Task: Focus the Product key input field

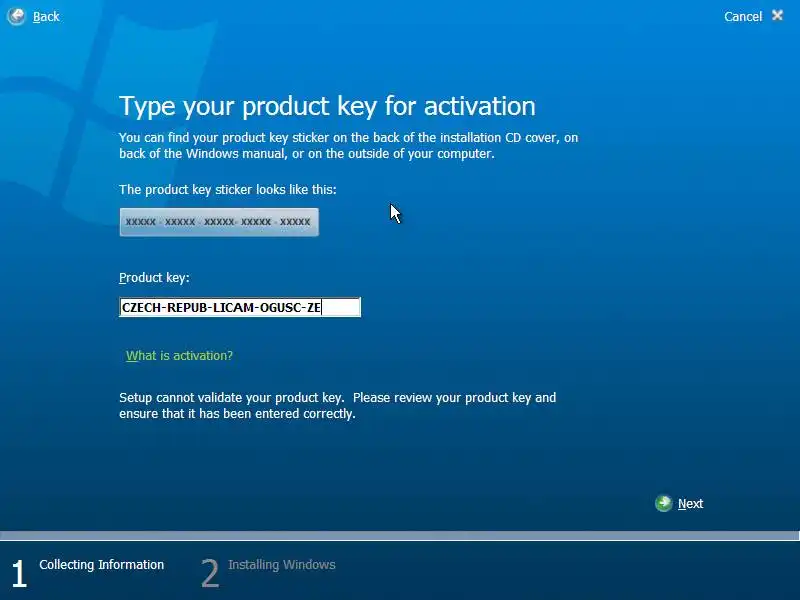Action: point(240,307)
